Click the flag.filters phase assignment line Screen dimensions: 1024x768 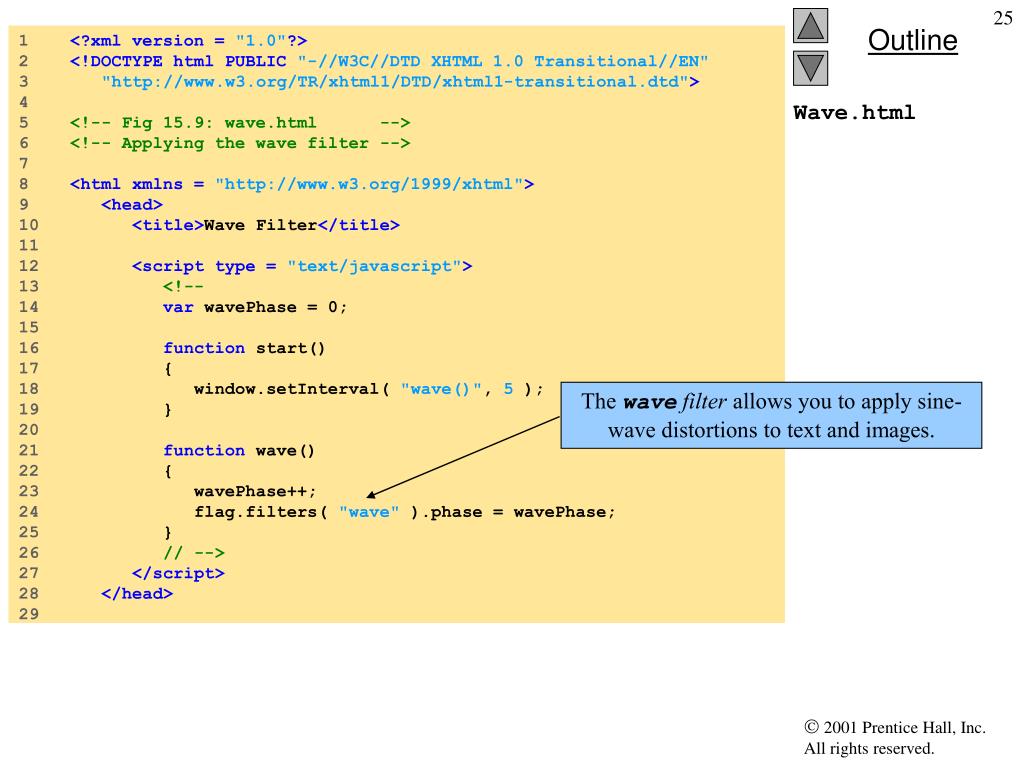pos(404,512)
